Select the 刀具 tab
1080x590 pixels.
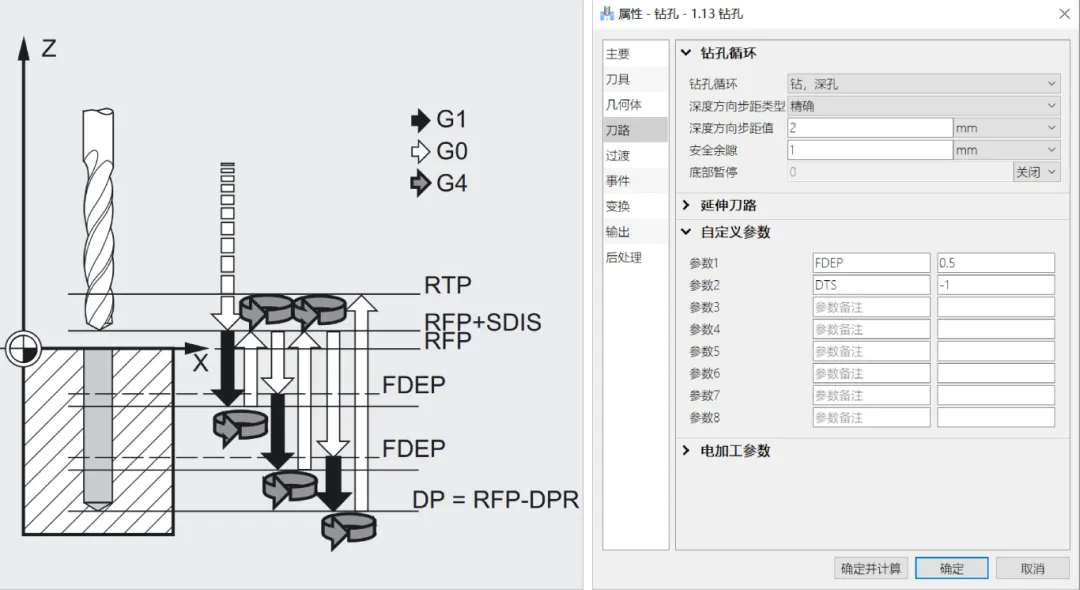(635, 79)
